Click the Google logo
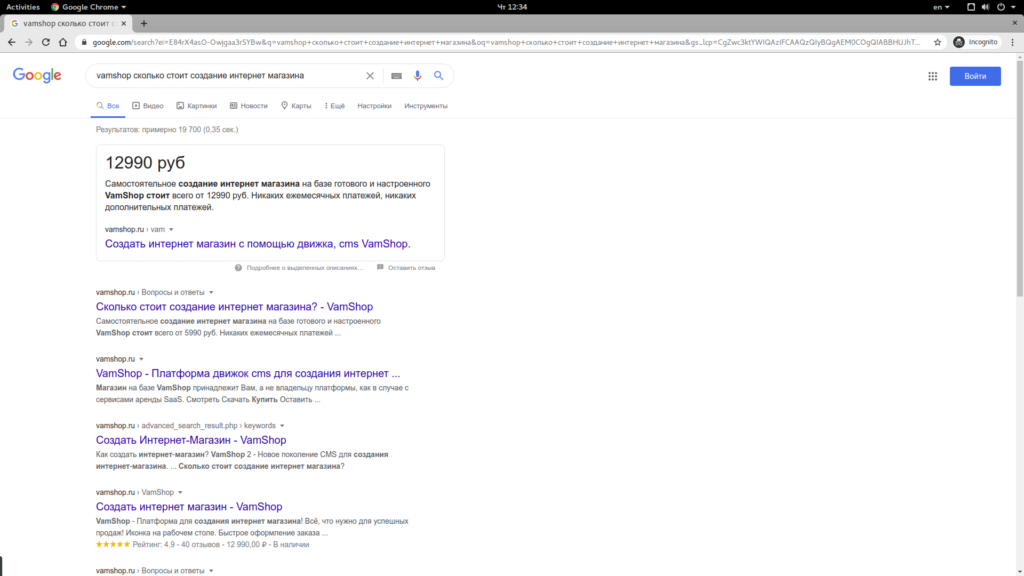 pyautogui.click(x=37, y=75)
